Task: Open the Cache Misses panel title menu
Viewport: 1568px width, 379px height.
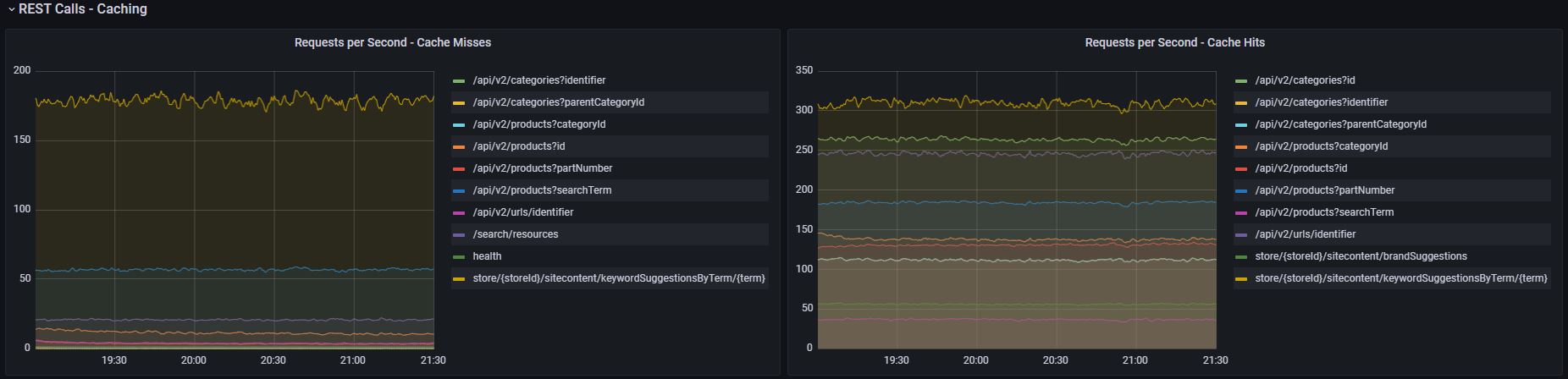Action: coord(392,42)
